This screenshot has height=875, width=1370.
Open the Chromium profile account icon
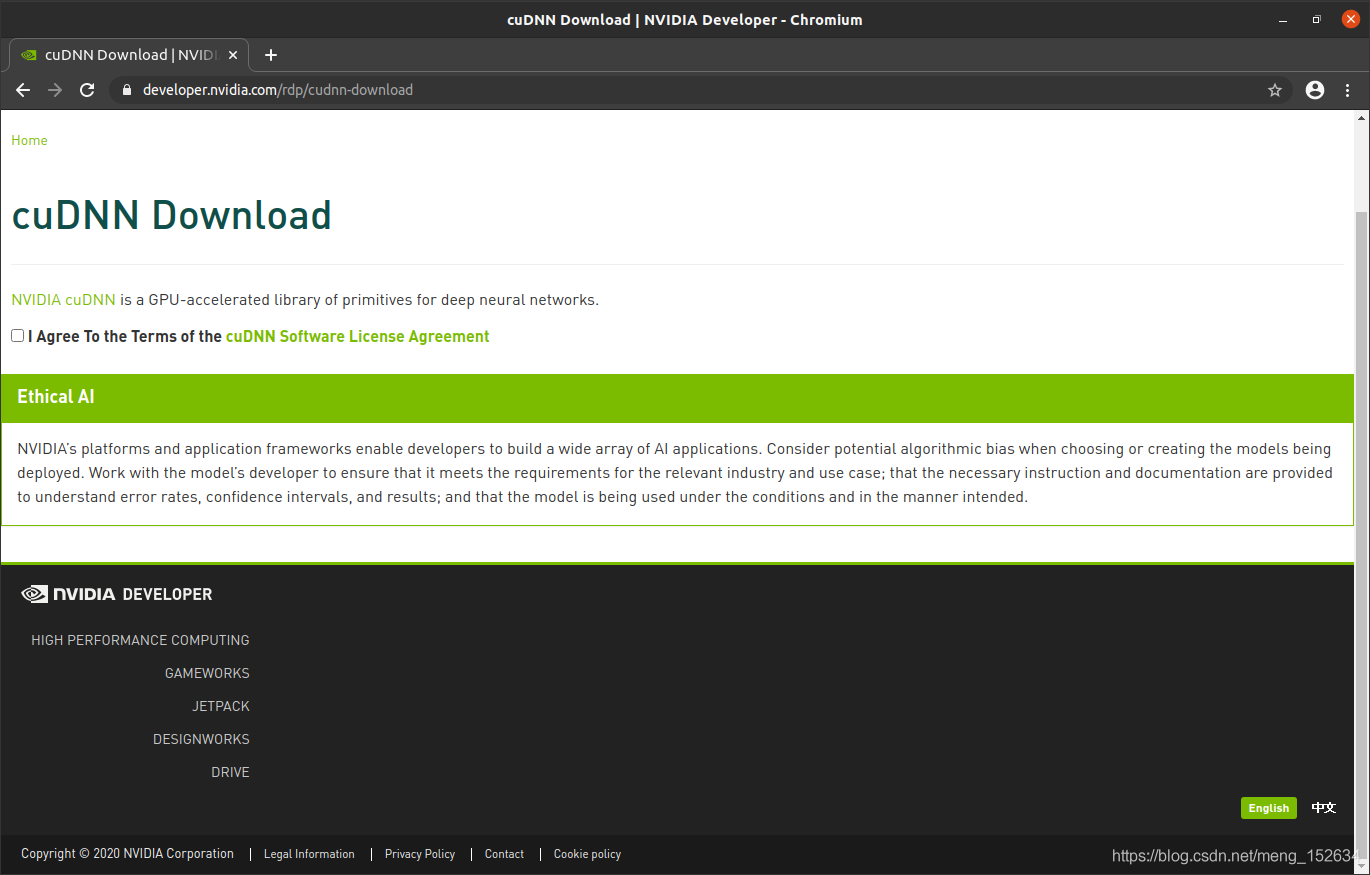pos(1315,90)
